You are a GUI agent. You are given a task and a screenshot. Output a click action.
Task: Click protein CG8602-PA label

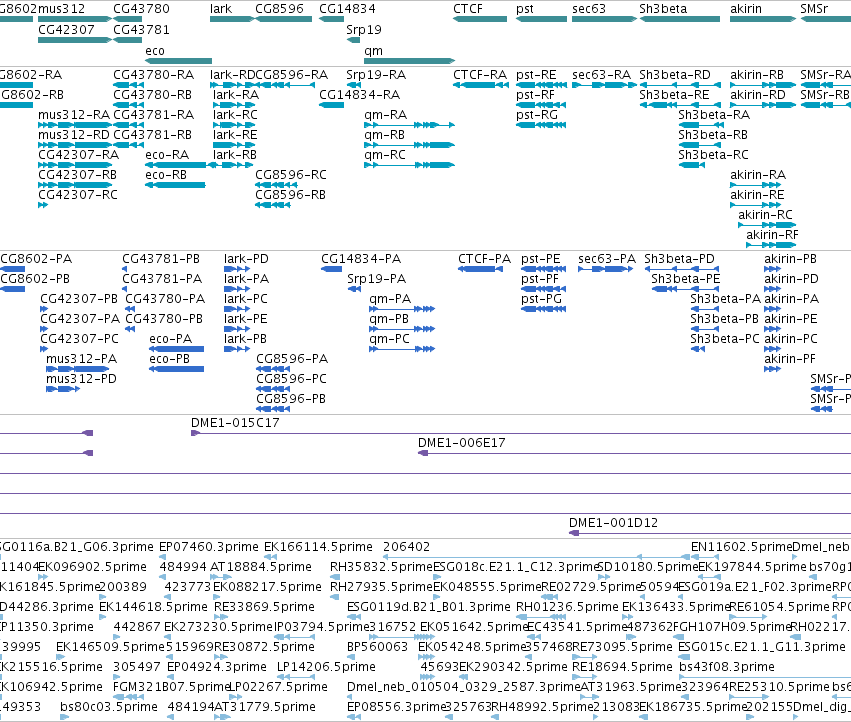tap(36, 258)
